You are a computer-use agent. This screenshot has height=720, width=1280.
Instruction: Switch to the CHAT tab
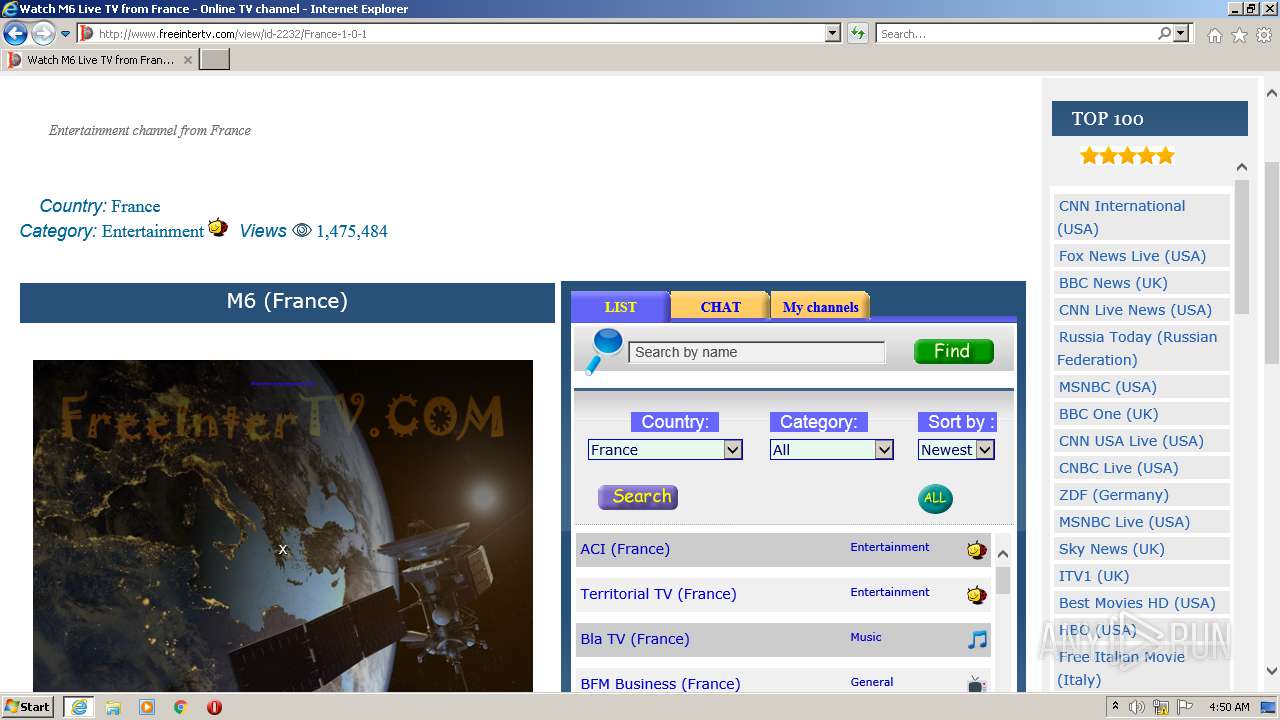click(x=720, y=307)
